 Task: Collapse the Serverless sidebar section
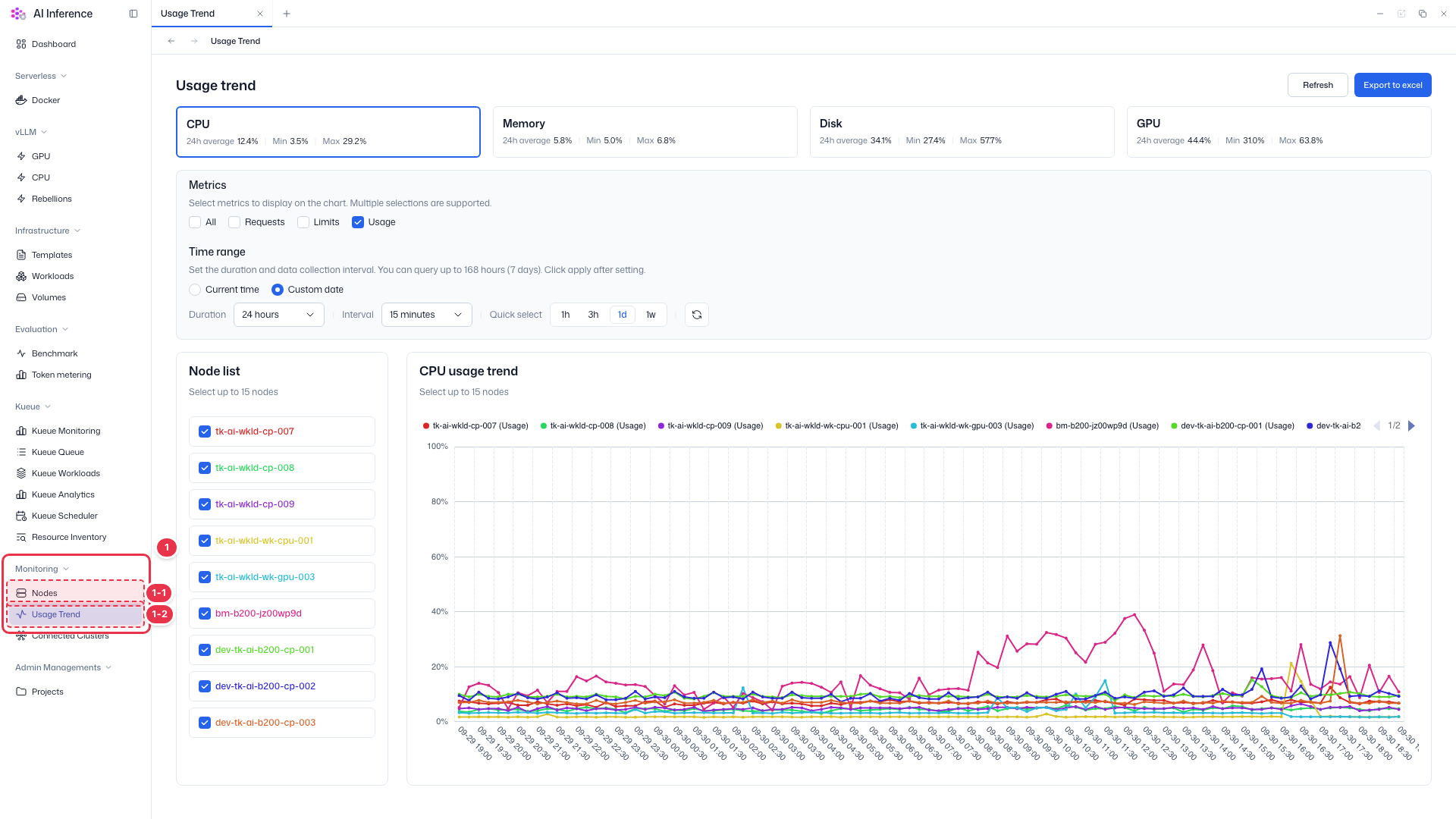pyautogui.click(x=41, y=76)
